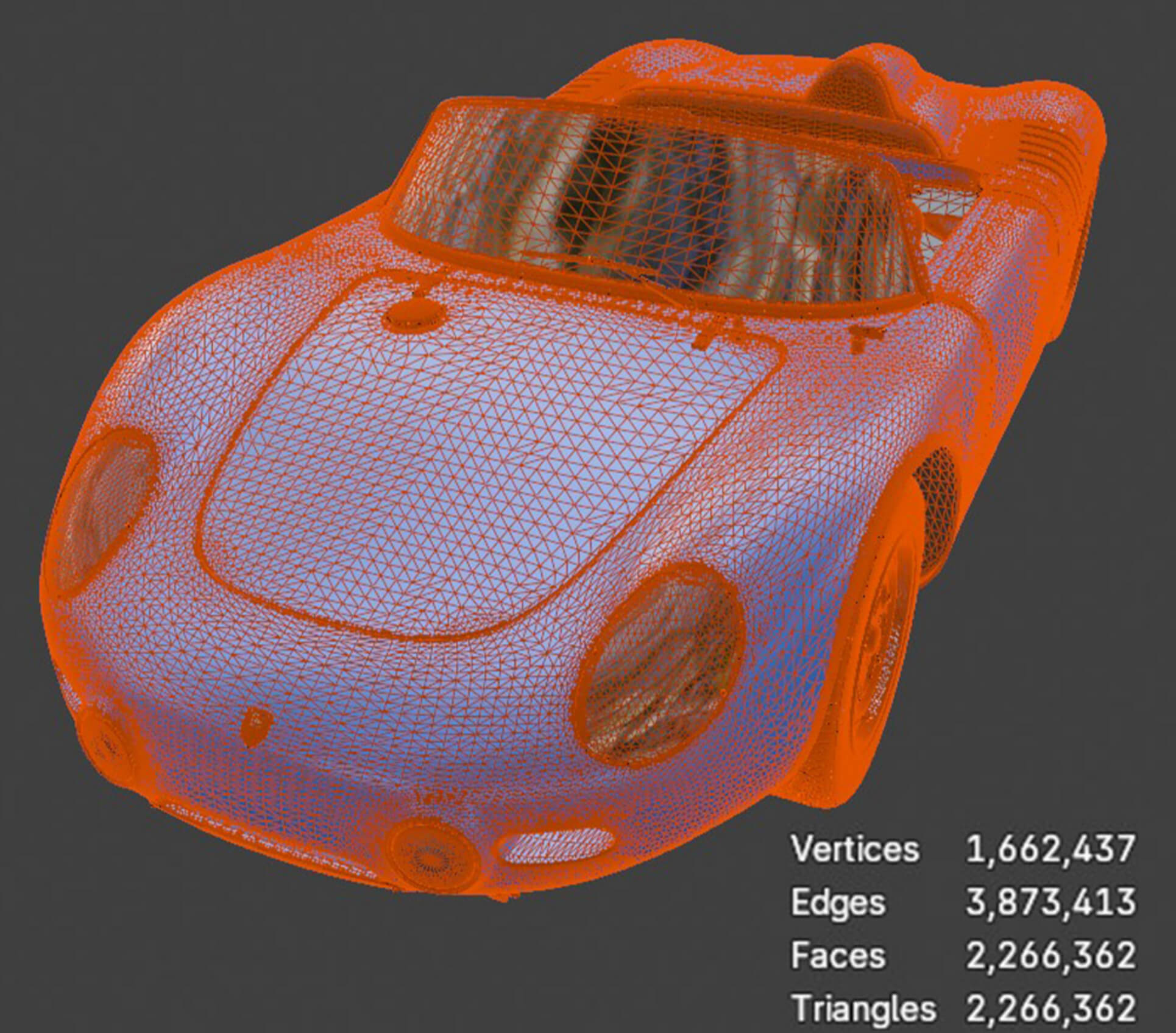Image resolution: width=1176 pixels, height=1033 pixels.
Task: Click the Triangles label in statistics
Action: (x=863, y=1009)
